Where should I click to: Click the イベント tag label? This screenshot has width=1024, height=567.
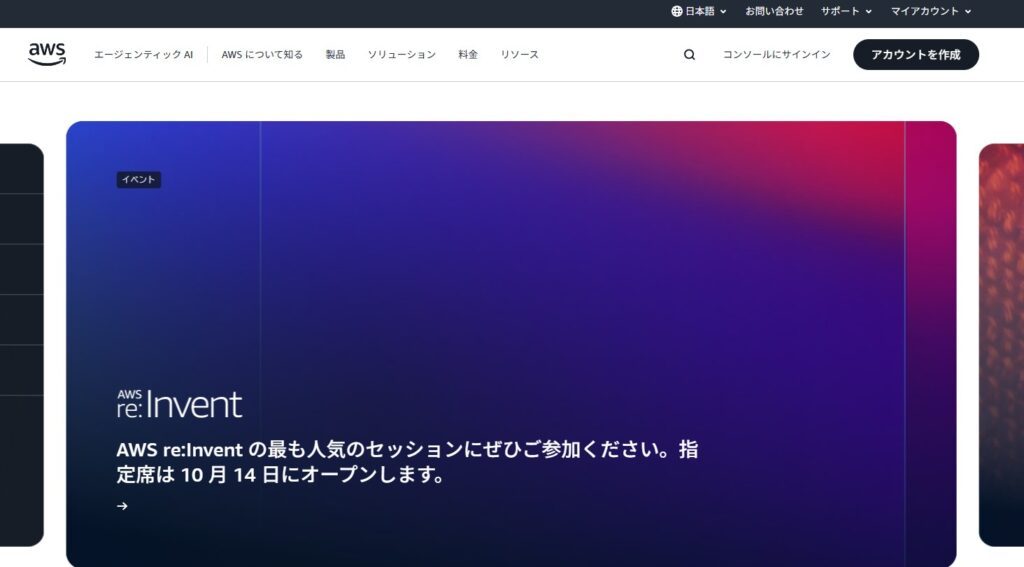(138, 180)
